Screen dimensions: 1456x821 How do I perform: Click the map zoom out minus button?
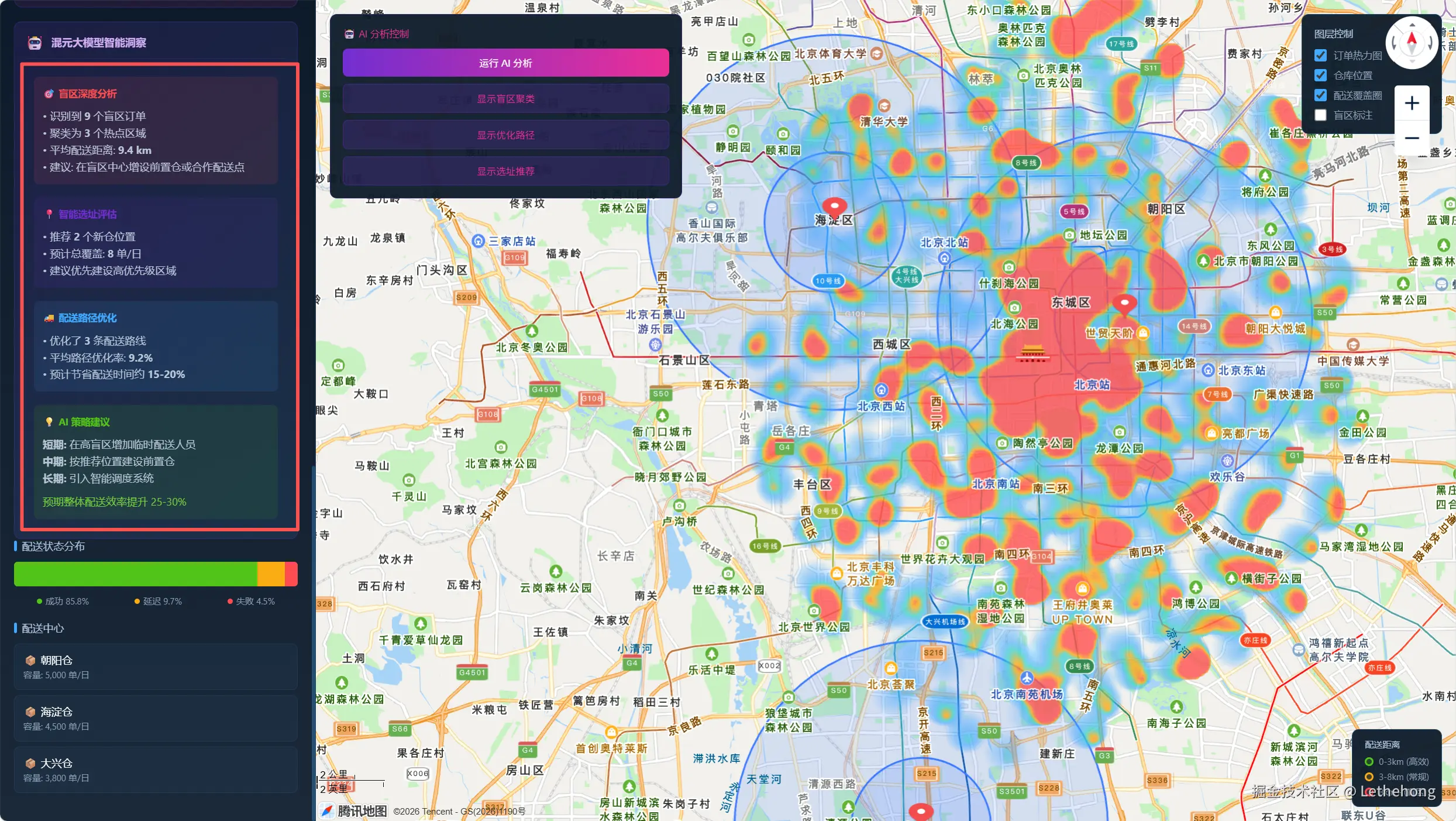point(1412,138)
